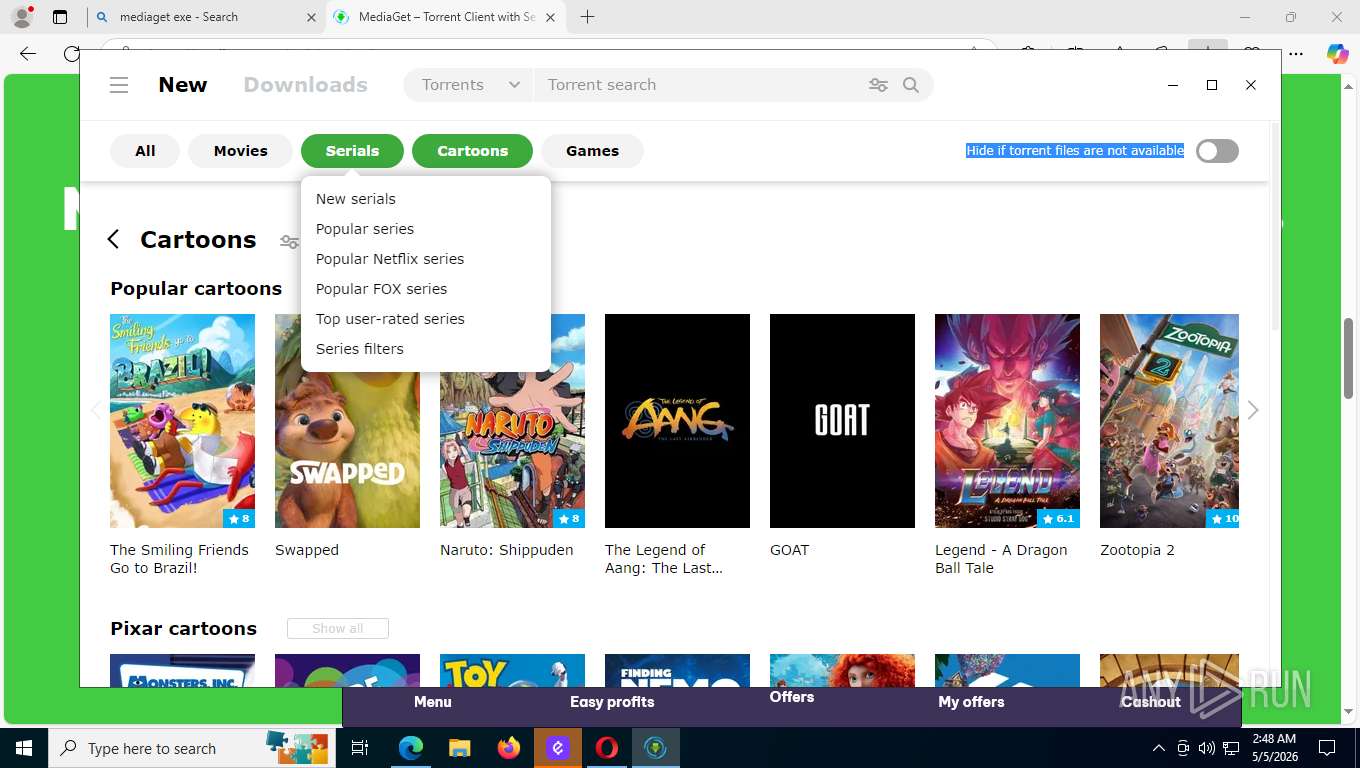Close the mediaget exe Search tab
Image resolution: width=1360 pixels, height=768 pixels.
311,17
